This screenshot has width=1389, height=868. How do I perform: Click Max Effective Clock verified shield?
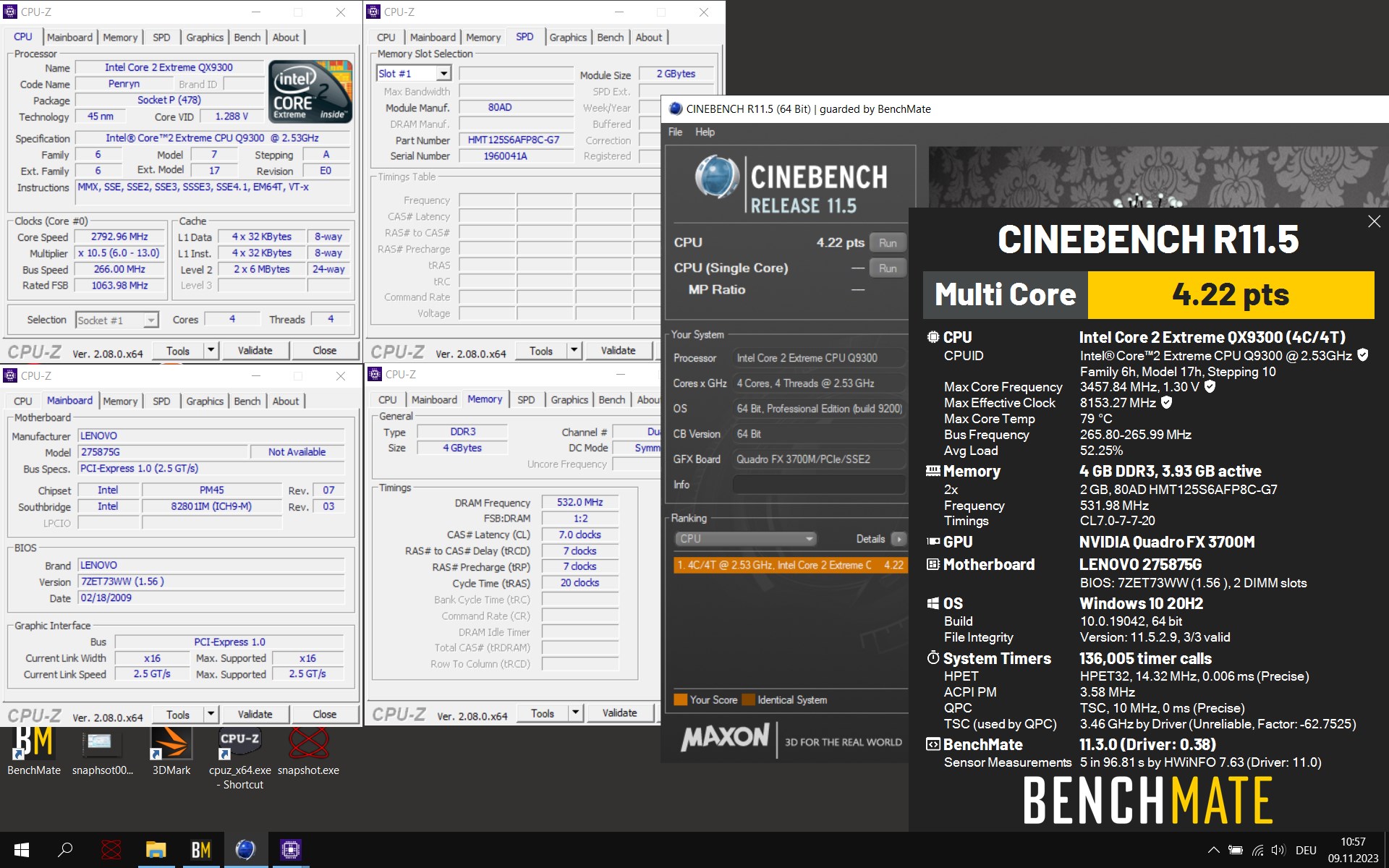[x=1166, y=402]
